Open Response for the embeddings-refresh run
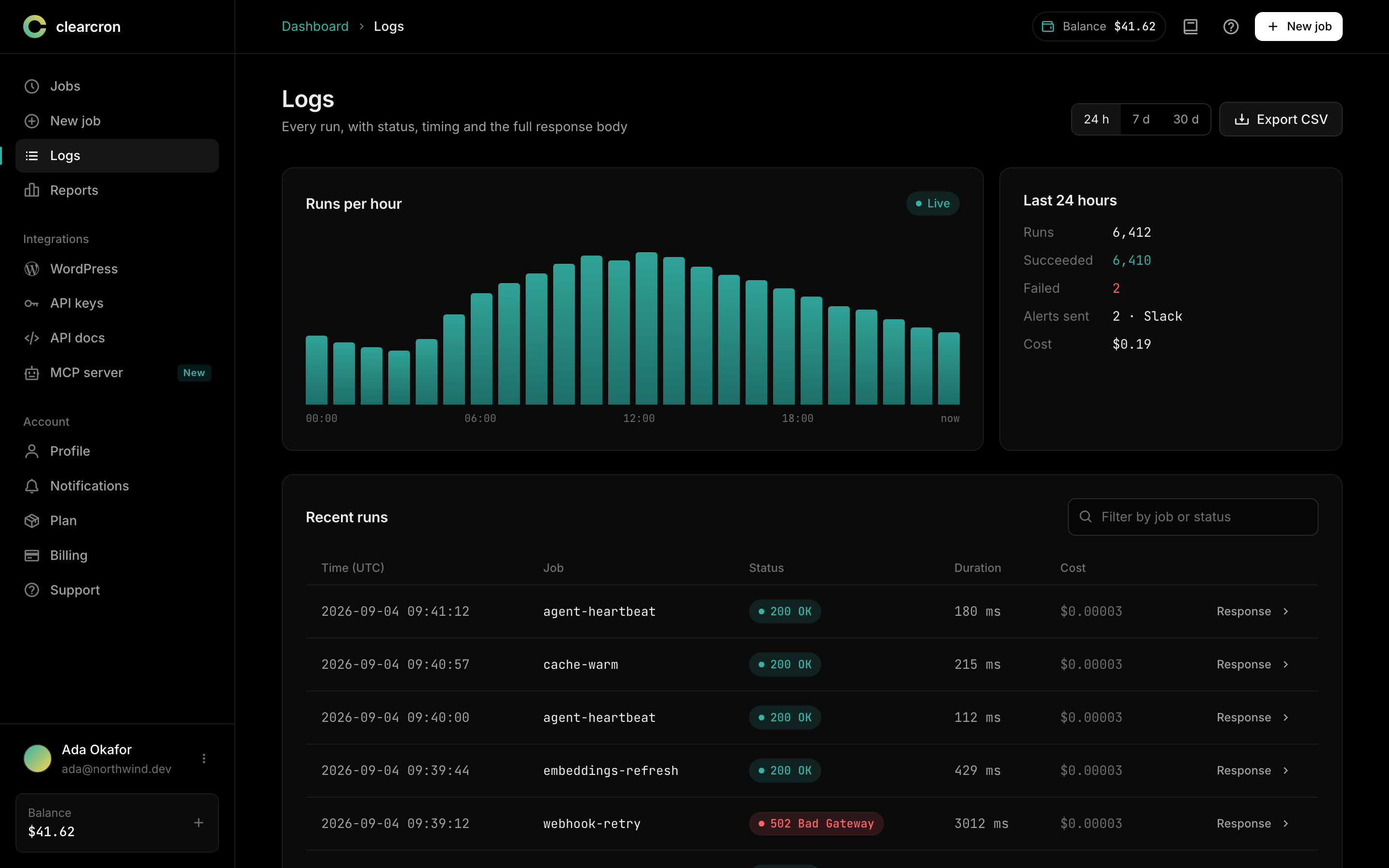This screenshot has width=1389, height=868. 1253,771
